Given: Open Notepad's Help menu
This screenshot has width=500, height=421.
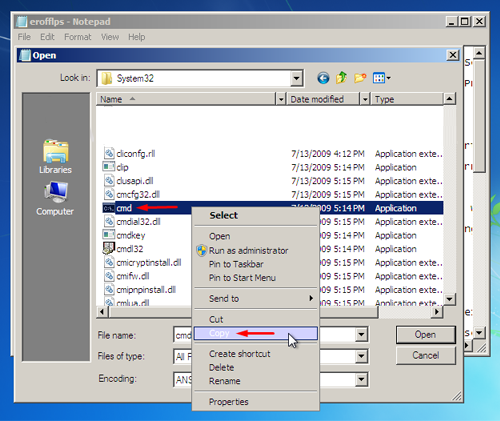Looking at the screenshot, I should (x=137, y=37).
